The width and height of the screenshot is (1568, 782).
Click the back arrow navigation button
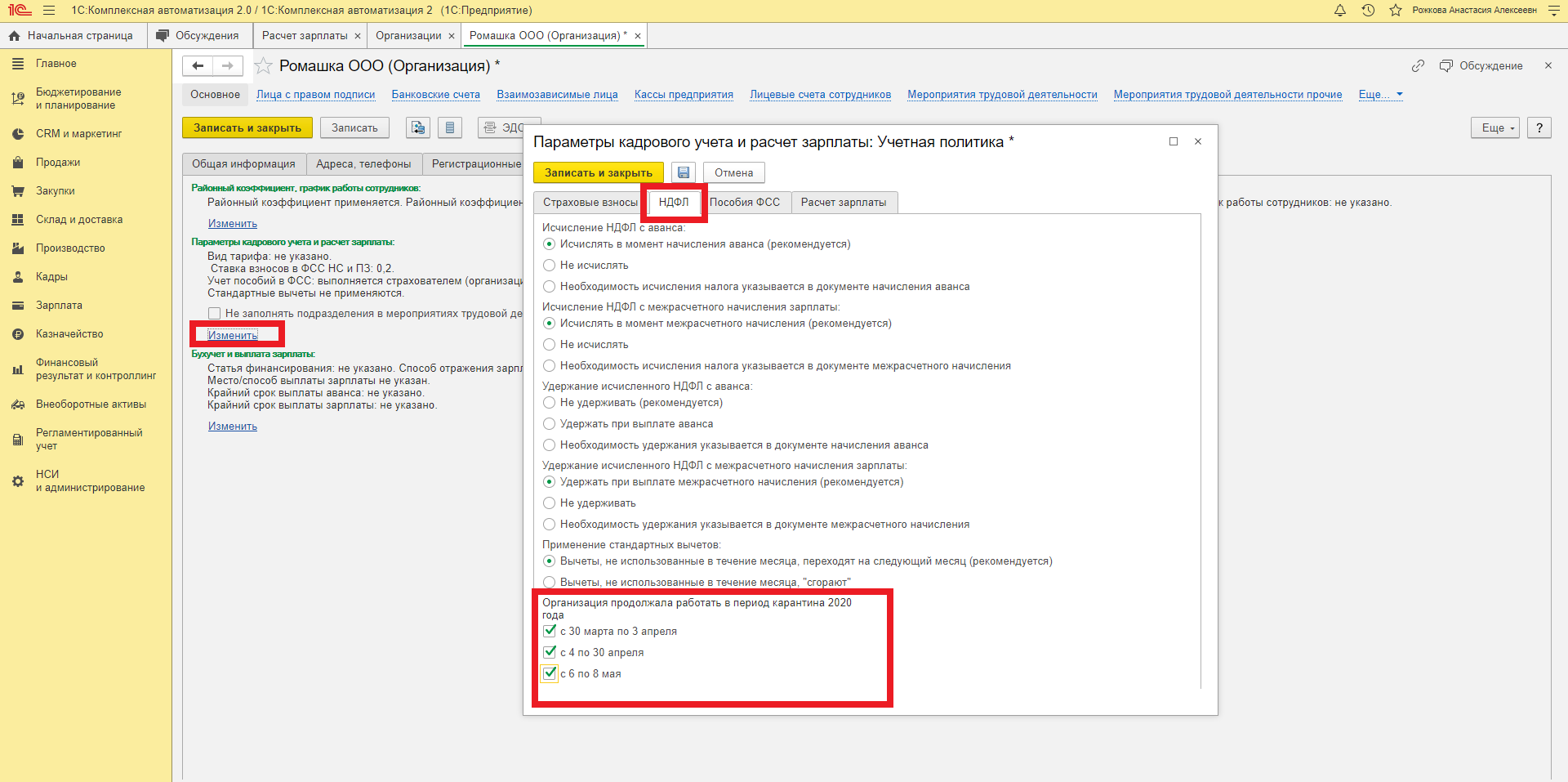(x=198, y=66)
